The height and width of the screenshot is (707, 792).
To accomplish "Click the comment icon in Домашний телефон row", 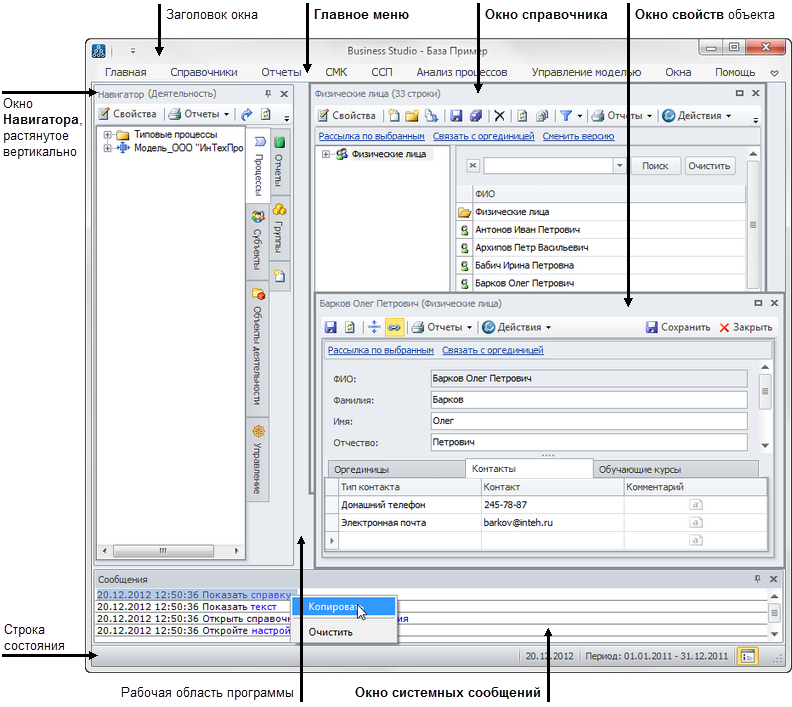I will click(x=696, y=505).
